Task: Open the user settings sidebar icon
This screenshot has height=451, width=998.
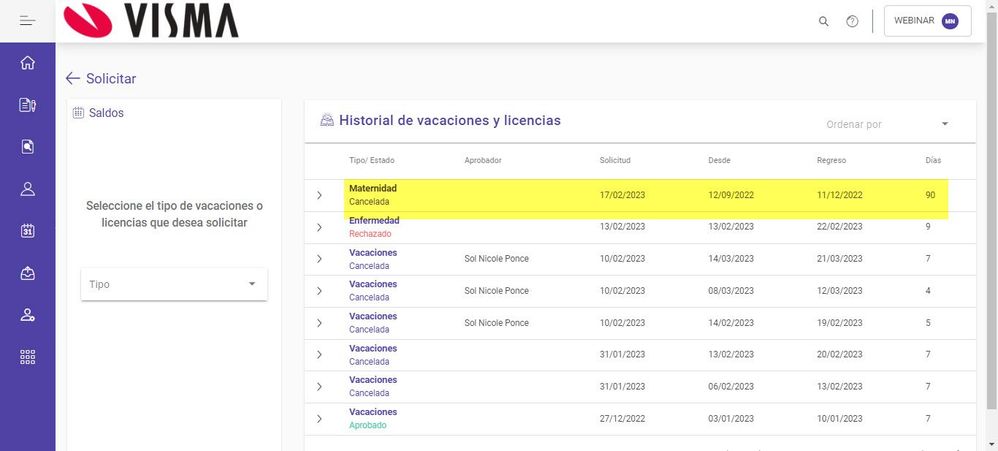Action: 27,315
